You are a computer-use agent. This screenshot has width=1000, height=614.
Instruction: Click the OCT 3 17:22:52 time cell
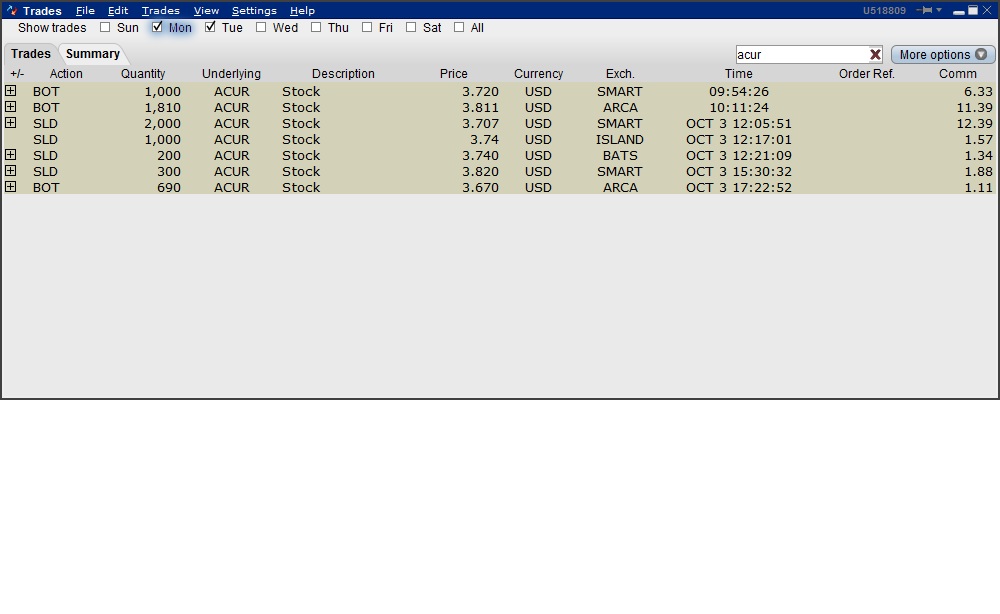739,187
